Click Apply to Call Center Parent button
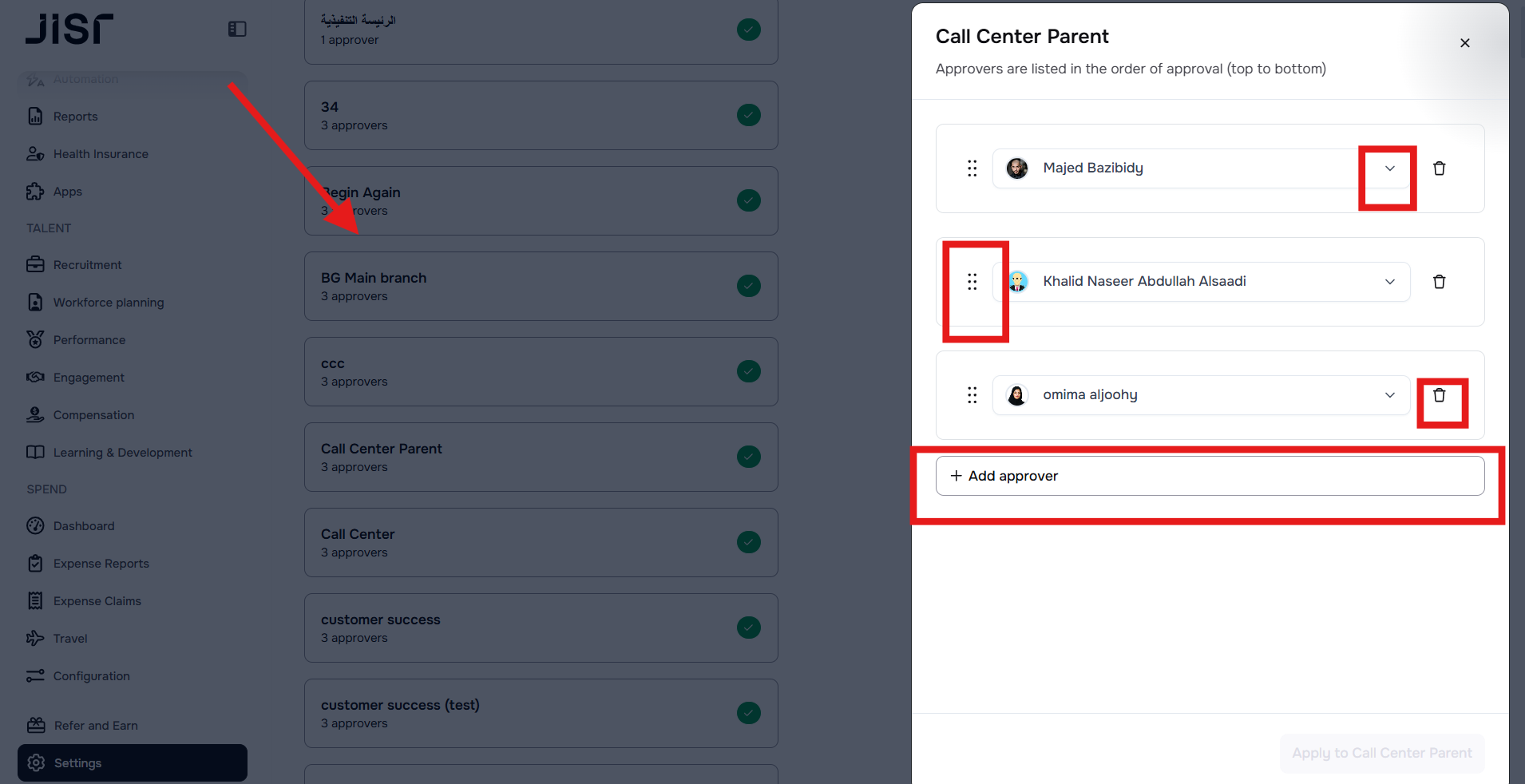The height and width of the screenshot is (784, 1525). [x=1381, y=753]
